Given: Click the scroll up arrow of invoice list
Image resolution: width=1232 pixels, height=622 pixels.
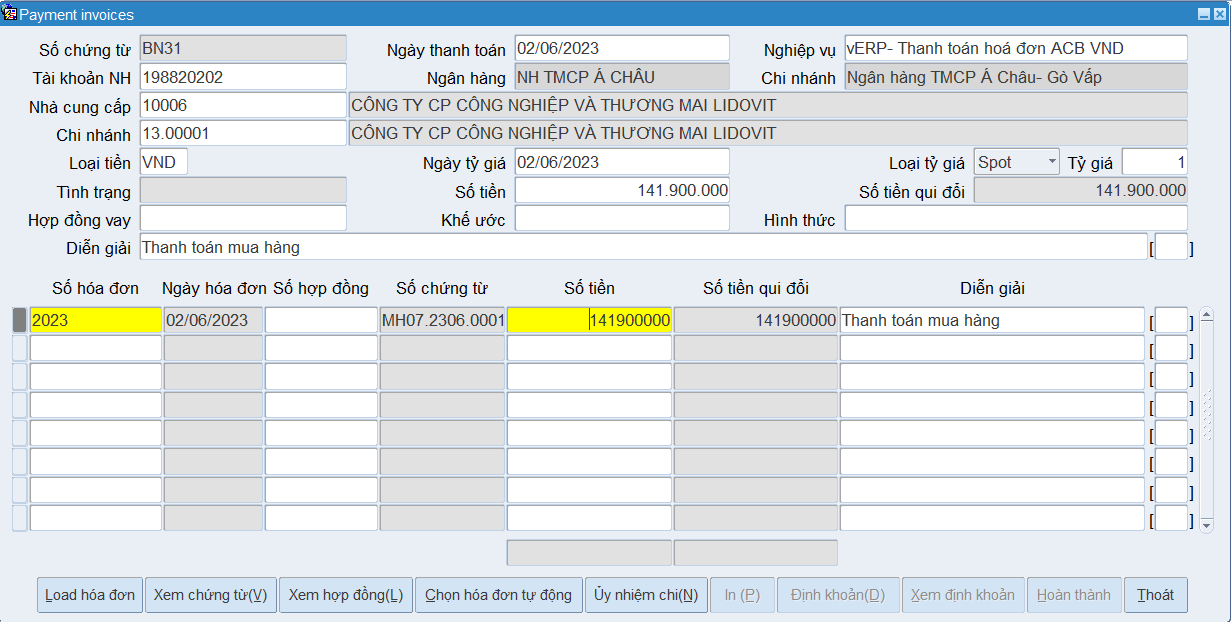Looking at the screenshot, I should click(x=1206, y=315).
